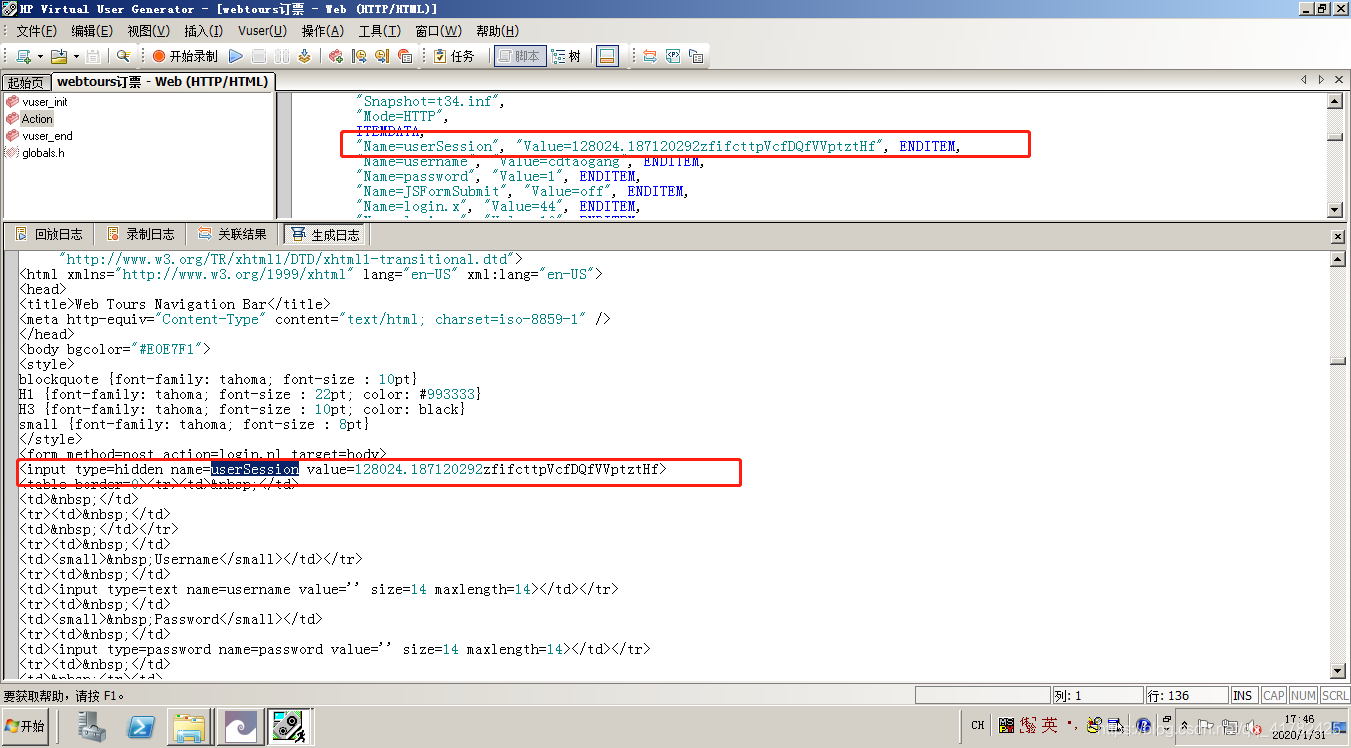This screenshot has height=748, width=1351.
Task: Open the Vuser(U) menu
Action: pyautogui.click(x=262, y=31)
